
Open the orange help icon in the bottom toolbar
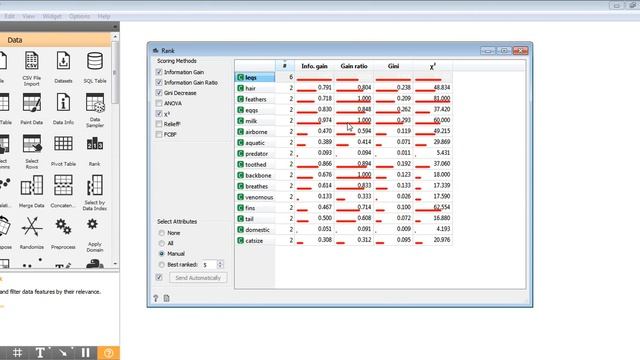(108, 353)
